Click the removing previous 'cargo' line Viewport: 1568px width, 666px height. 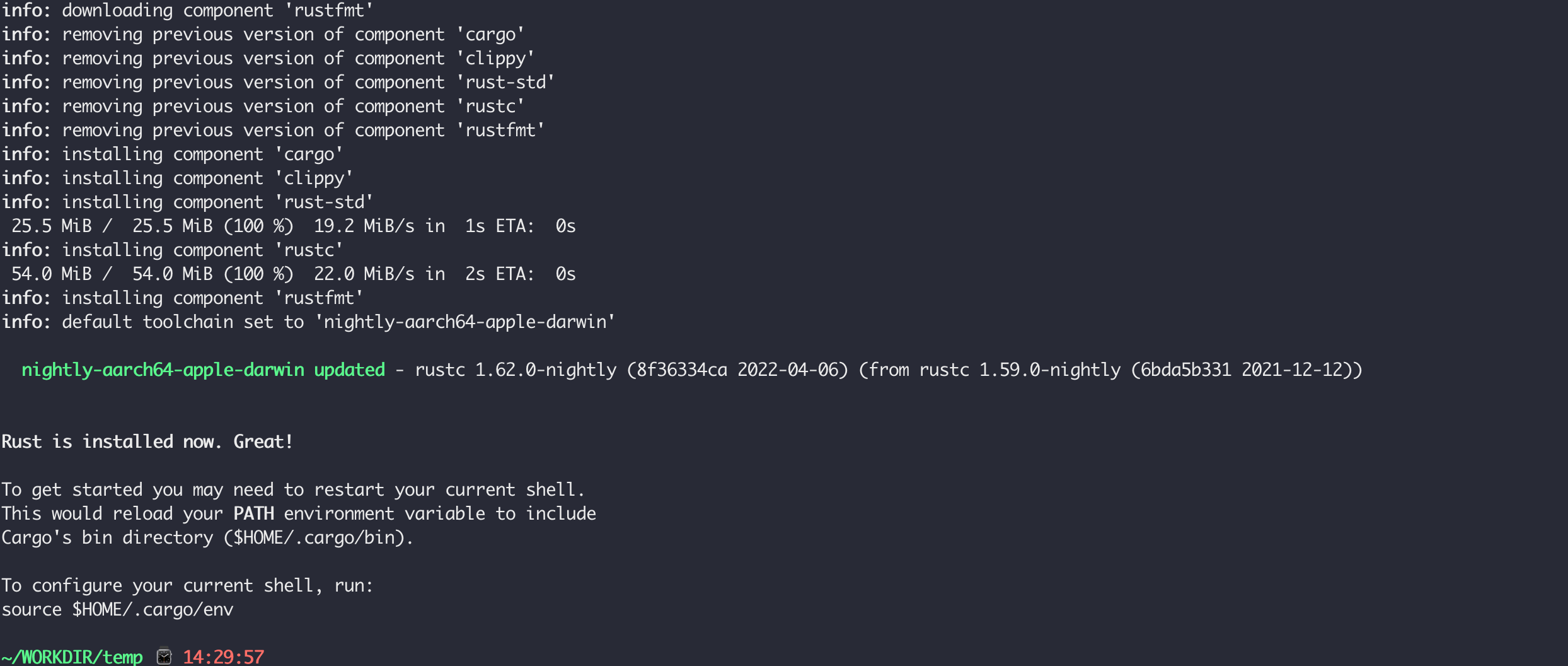[263, 34]
